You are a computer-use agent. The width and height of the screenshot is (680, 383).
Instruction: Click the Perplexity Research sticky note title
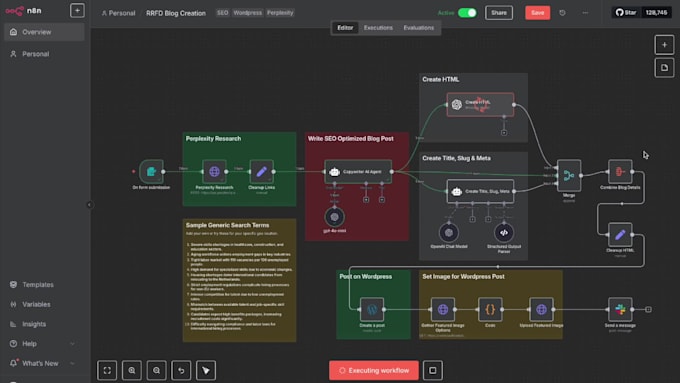tap(213, 139)
